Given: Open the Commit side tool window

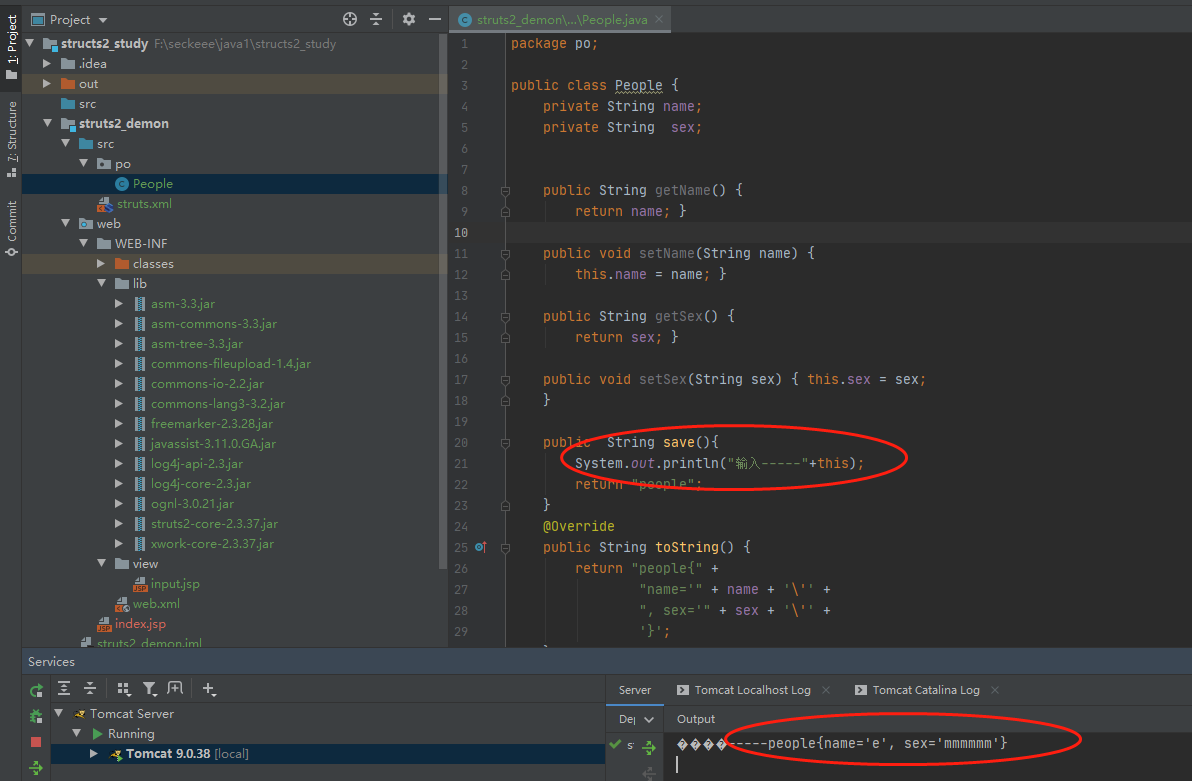Looking at the screenshot, I should [x=11, y=228].
